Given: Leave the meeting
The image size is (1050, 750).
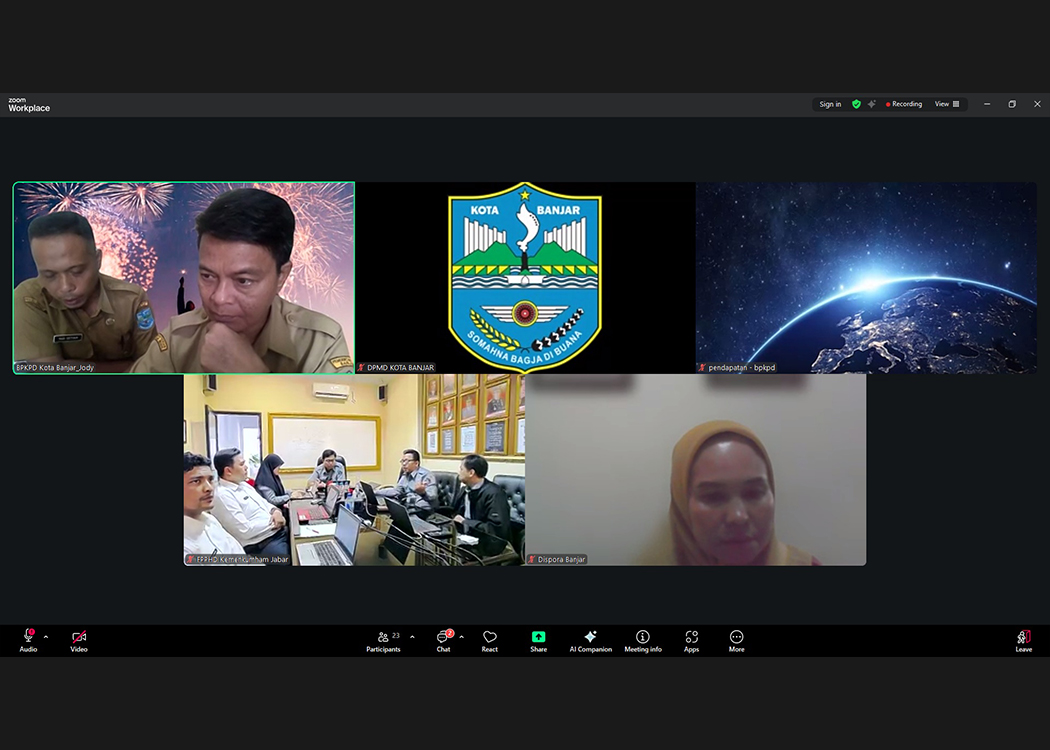Looking at the screenshot, I should 1023,640.
